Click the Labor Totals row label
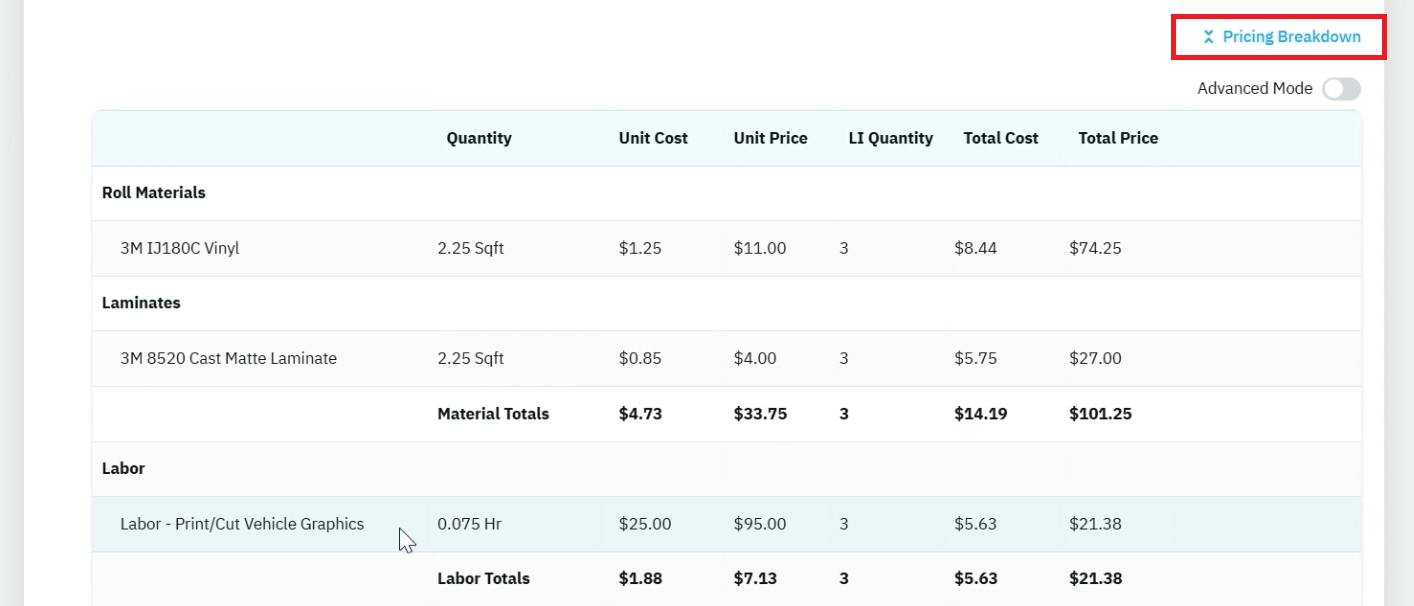Image resolution: width=1414 pixels, height=606 pixels. point(483,578)
